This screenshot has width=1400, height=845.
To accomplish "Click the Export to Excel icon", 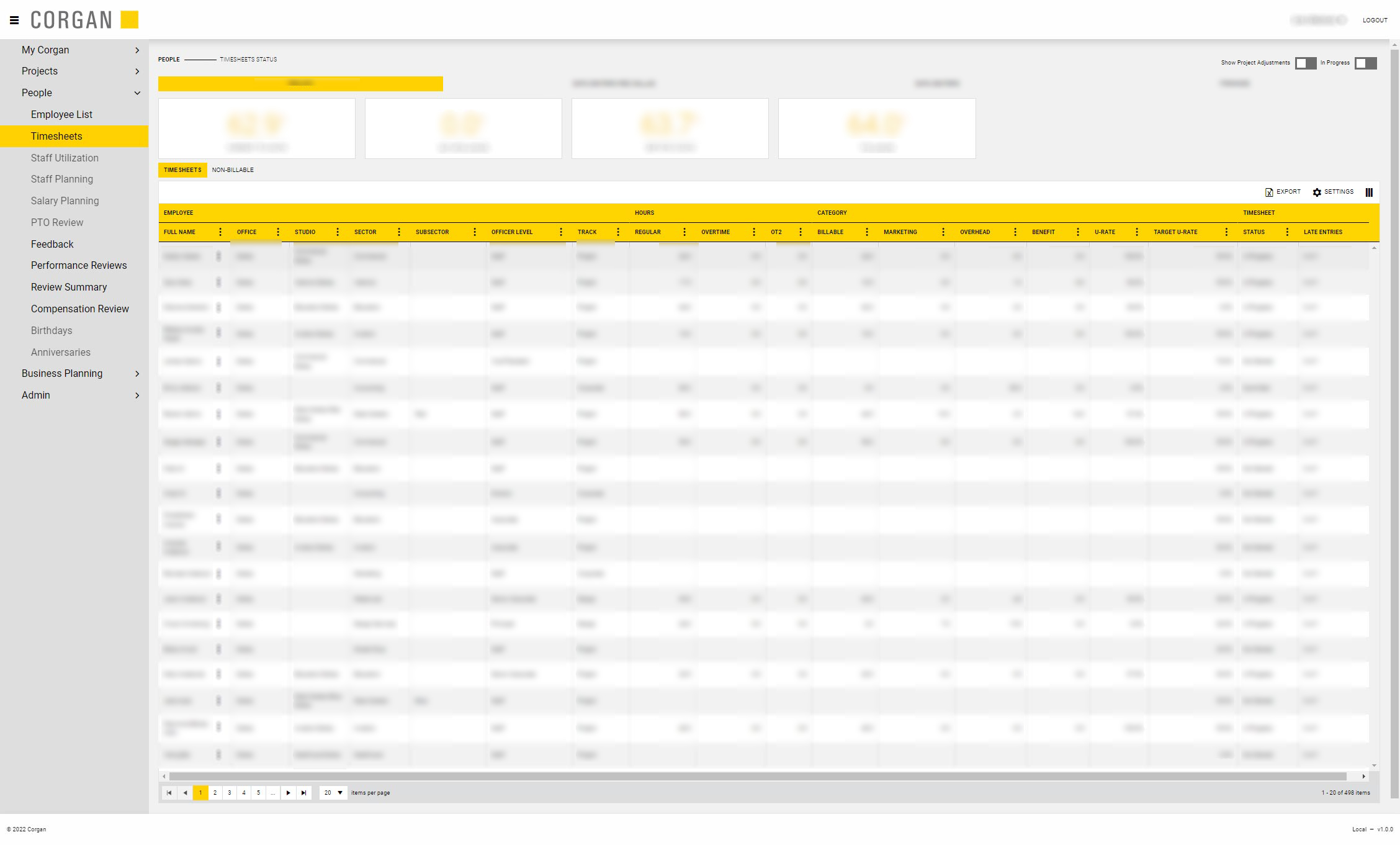I will click(1269, 192).
